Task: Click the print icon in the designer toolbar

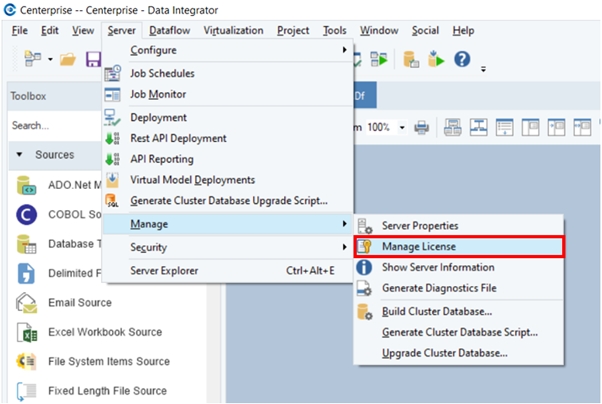Action: pyautogui.click(x=421, y=127)
